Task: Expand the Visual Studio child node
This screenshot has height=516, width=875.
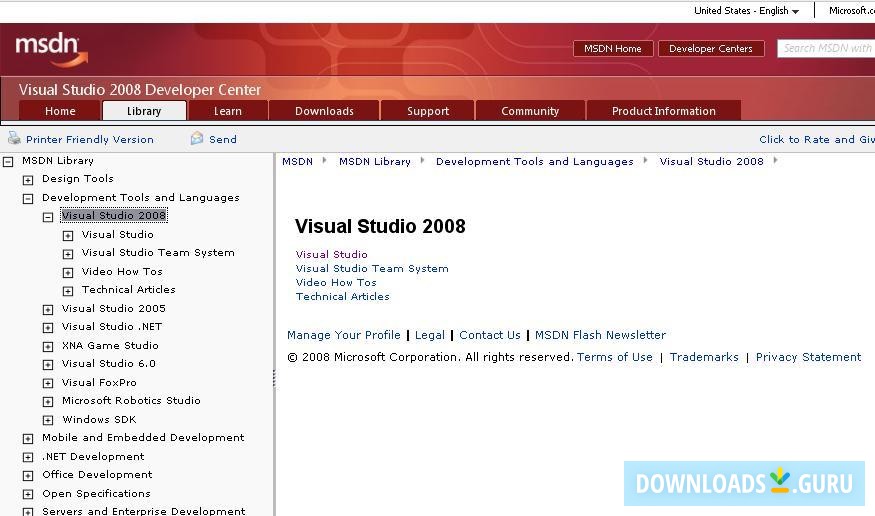Action: pyautogui.click(x=68, y=236)
